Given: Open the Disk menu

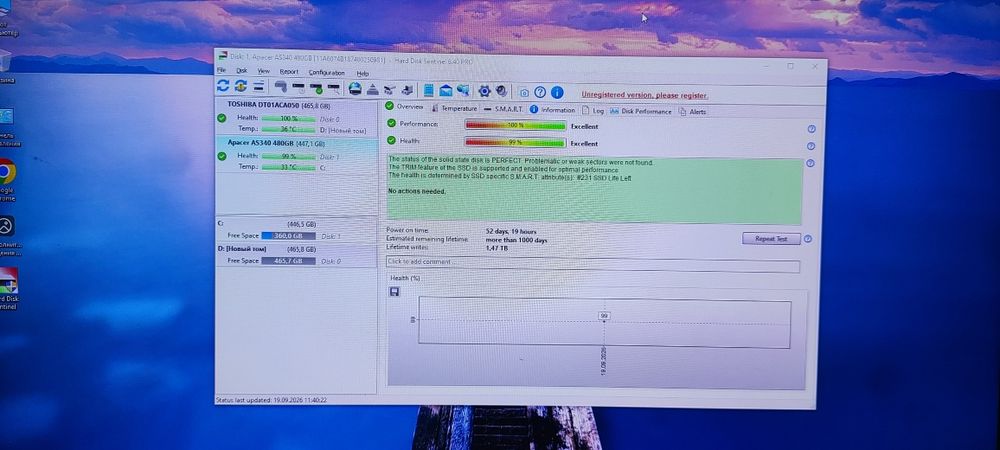Looking at the screenshot, I should pyautogui.click(x=242, y=71).
